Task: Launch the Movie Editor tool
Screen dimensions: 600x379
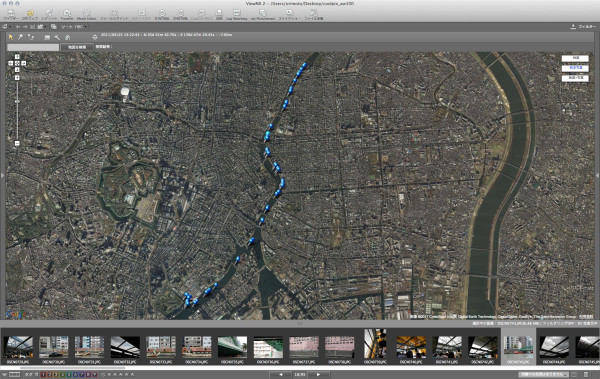Action: [x=86, y=15]
